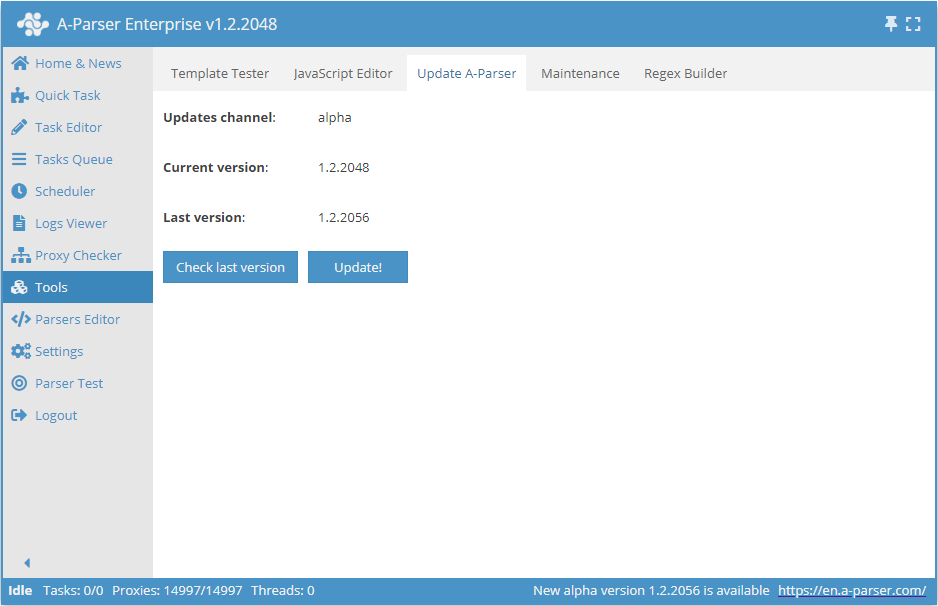Image resolution: width=938 pixels, height=606 pixels.
Task: Select the Quick Task icon
Action: coord(68,95)
